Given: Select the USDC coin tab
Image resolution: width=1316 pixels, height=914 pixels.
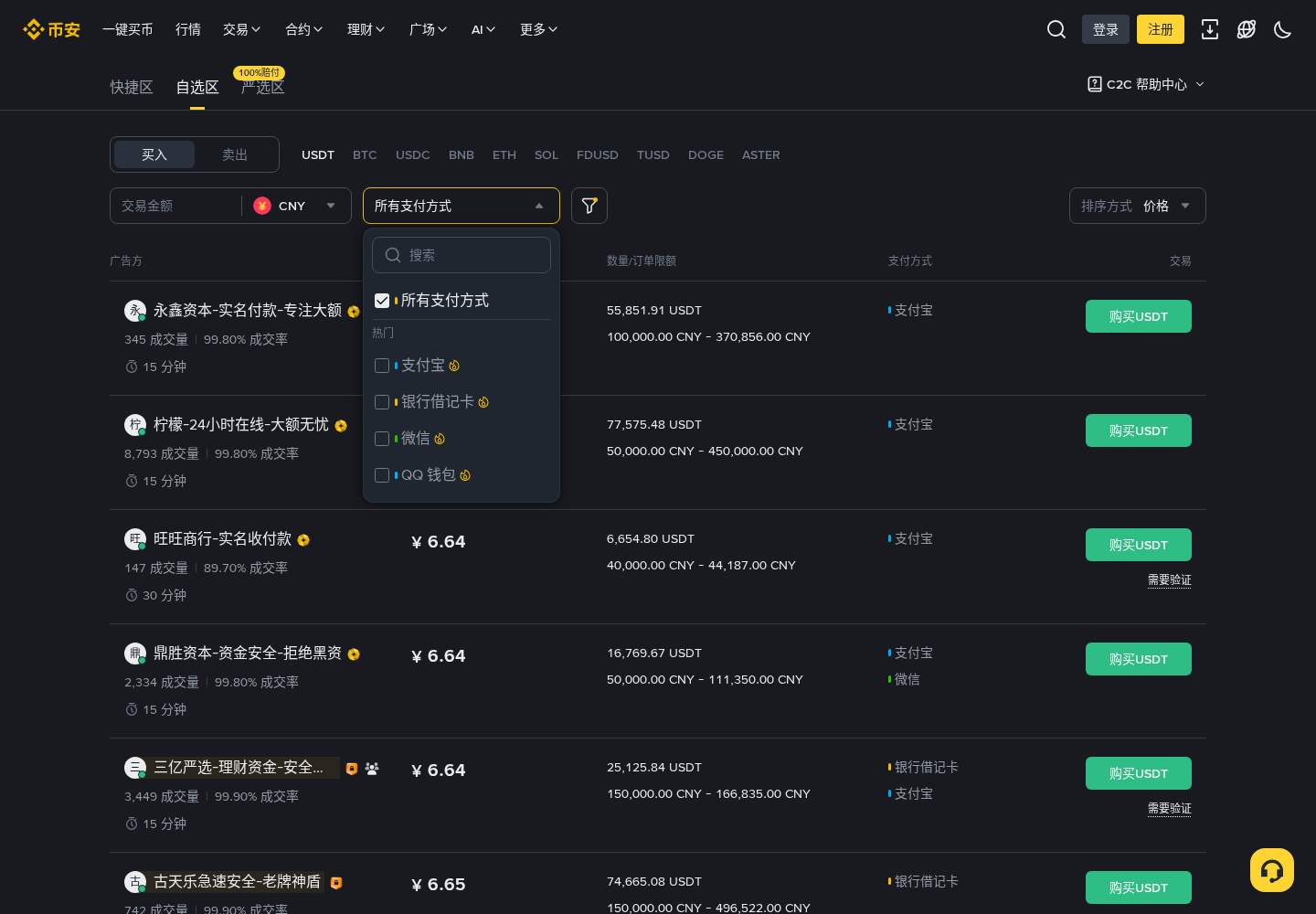Looking at the screenshot, I should click(x=413, y=154).
